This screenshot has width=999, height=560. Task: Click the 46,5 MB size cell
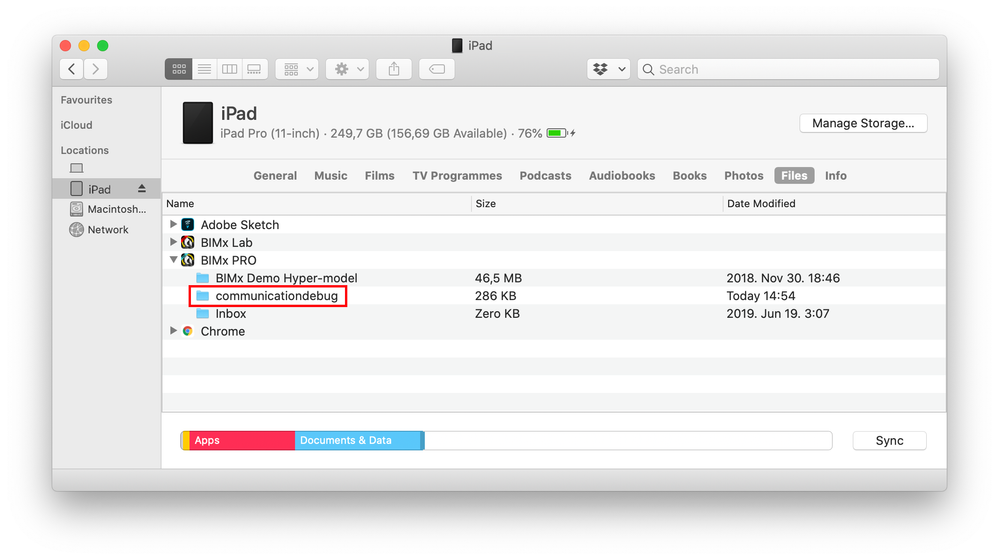tap(498, 278)
